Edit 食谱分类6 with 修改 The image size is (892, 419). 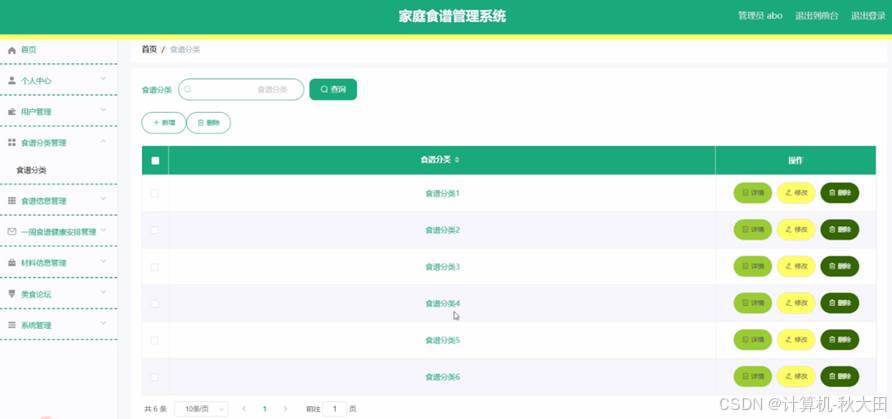[796, 376]
